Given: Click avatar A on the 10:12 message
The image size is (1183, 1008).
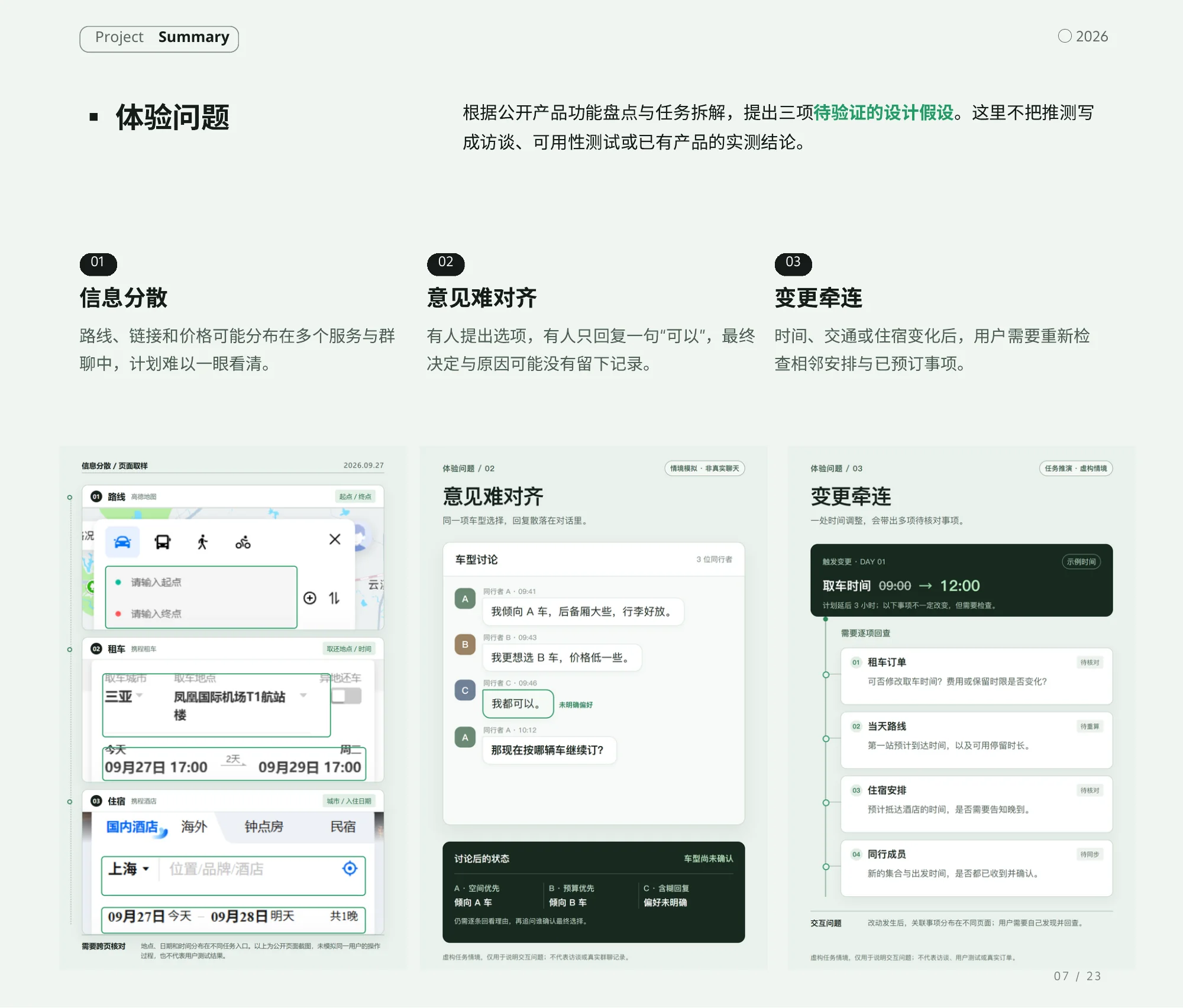Looking at the screenshot, I should click(465, 738).
